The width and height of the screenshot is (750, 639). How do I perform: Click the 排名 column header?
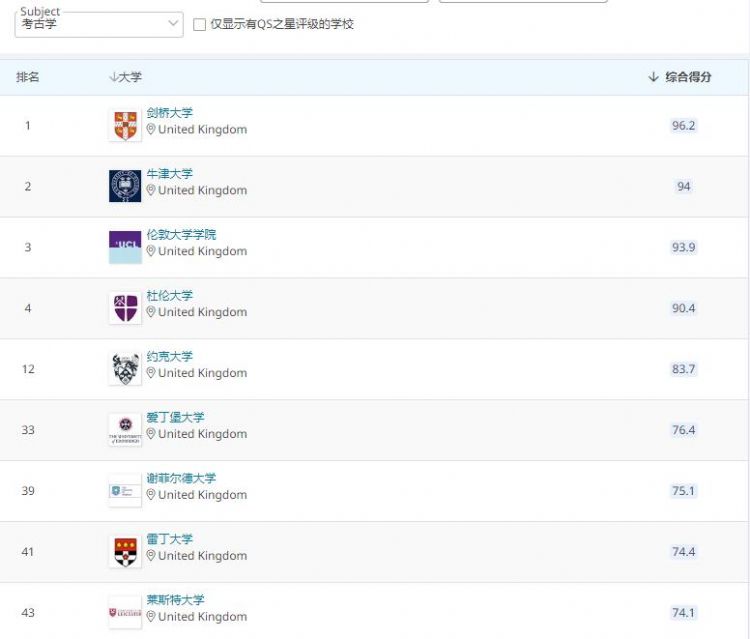(28, 77)
